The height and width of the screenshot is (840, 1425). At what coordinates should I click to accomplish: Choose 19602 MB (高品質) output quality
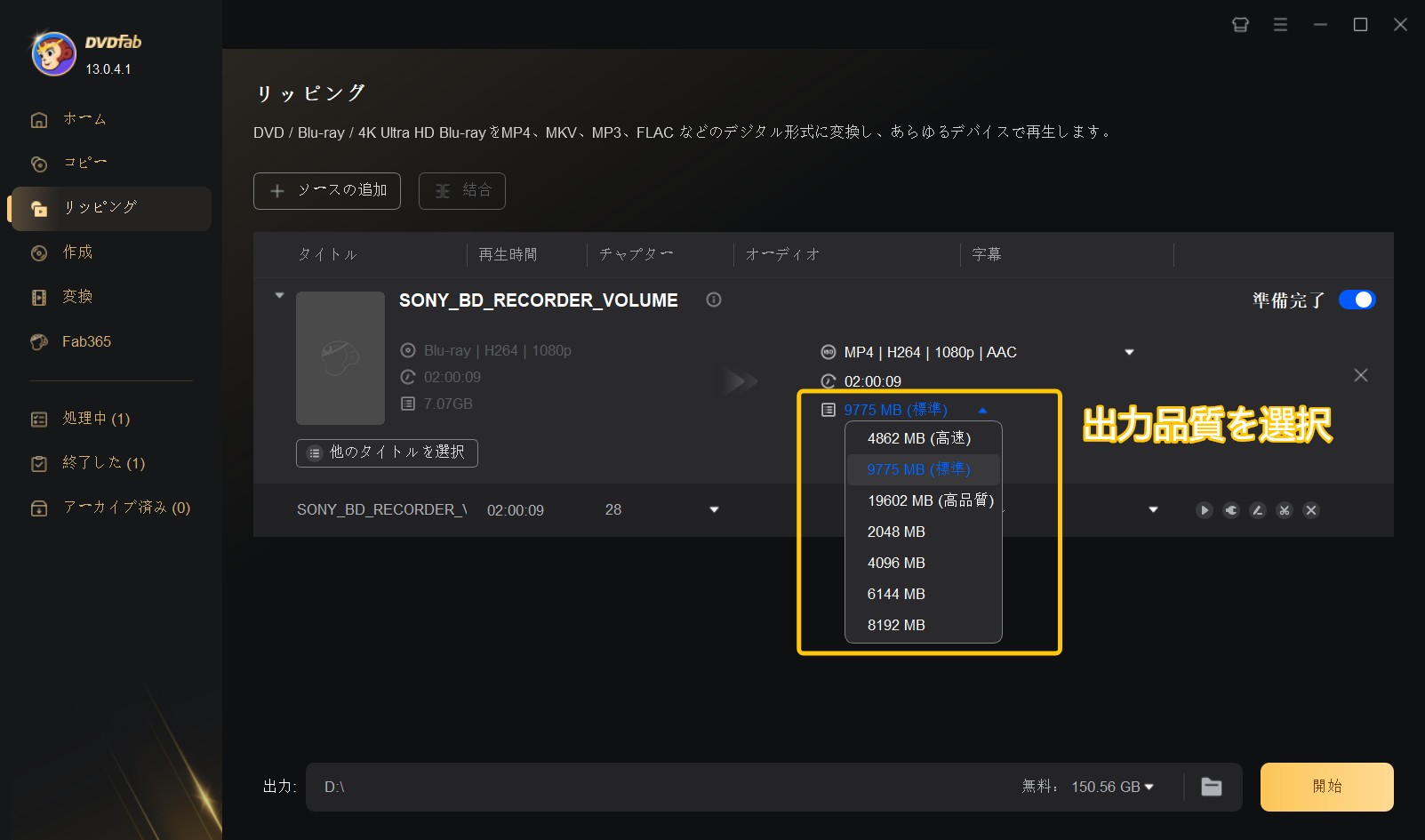click(x=923, y=500)
